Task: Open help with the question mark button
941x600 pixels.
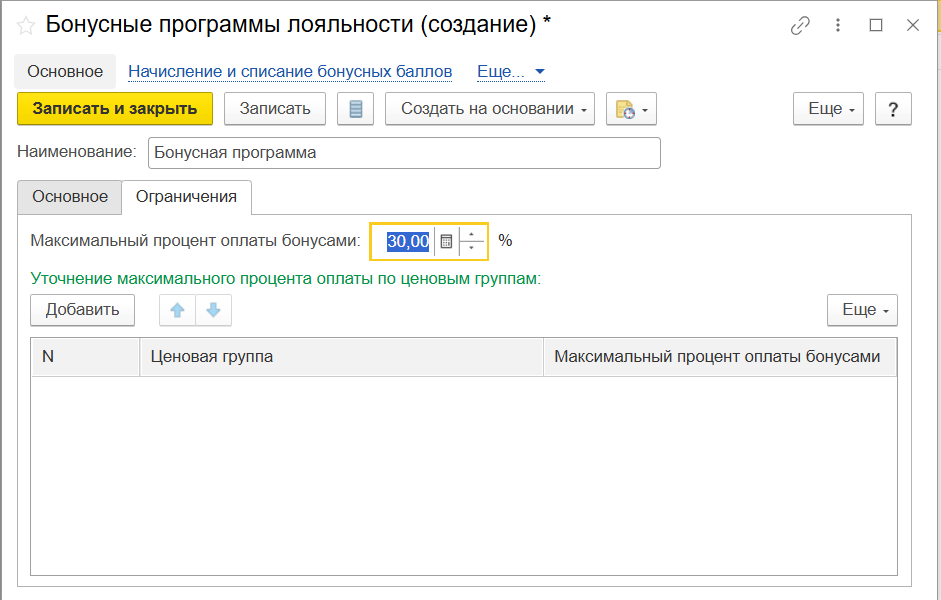Action: pos(893,109)
